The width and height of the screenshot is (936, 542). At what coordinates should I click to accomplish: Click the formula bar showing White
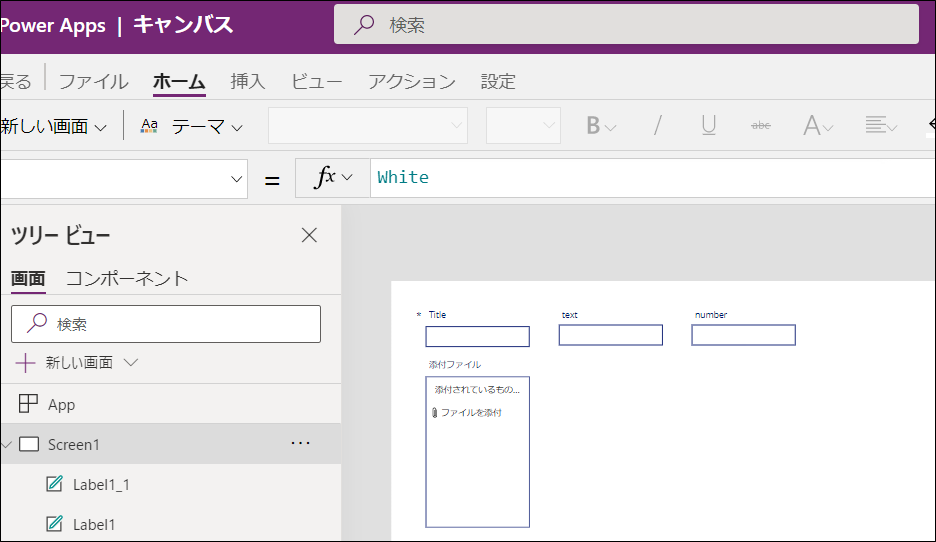point(653,178)
